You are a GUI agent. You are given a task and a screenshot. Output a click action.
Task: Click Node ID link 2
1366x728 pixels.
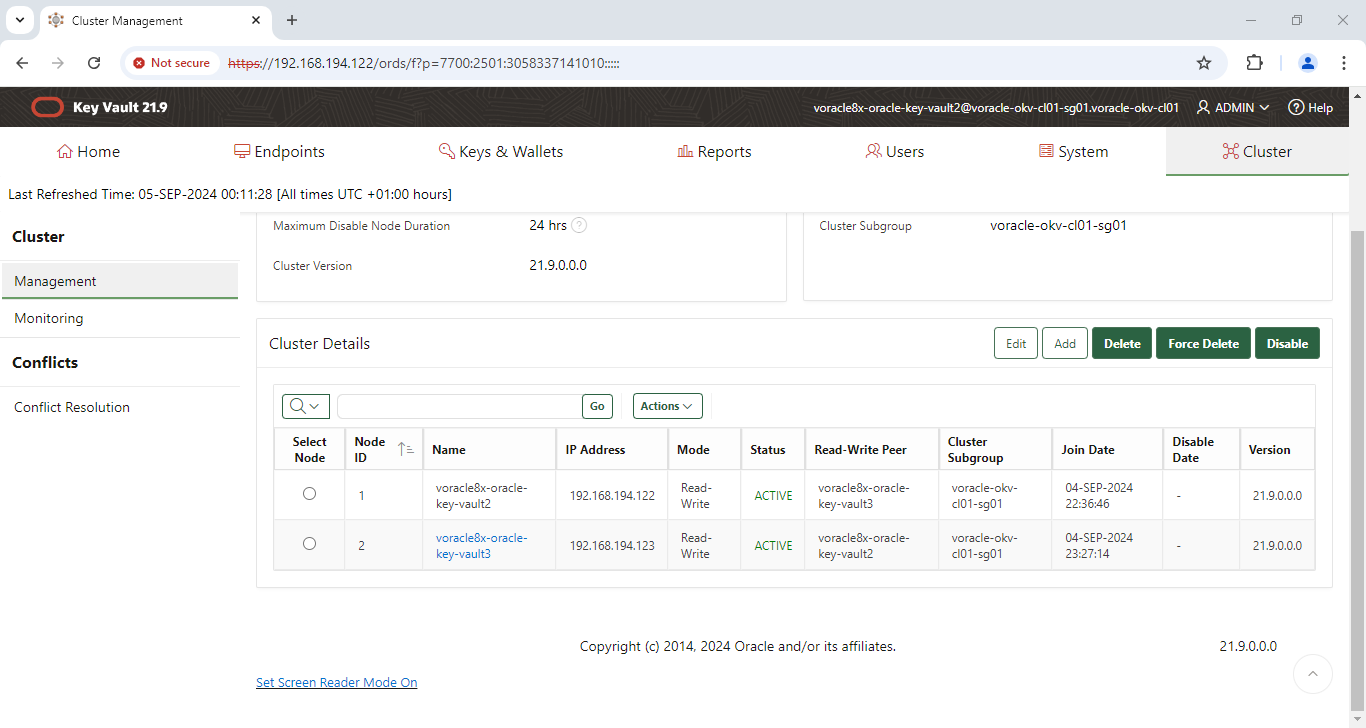361,545
